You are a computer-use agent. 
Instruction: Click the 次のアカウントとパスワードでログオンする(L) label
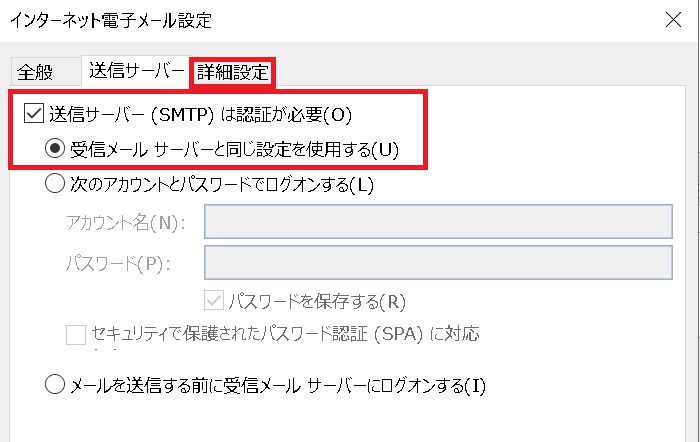point(222,184)
